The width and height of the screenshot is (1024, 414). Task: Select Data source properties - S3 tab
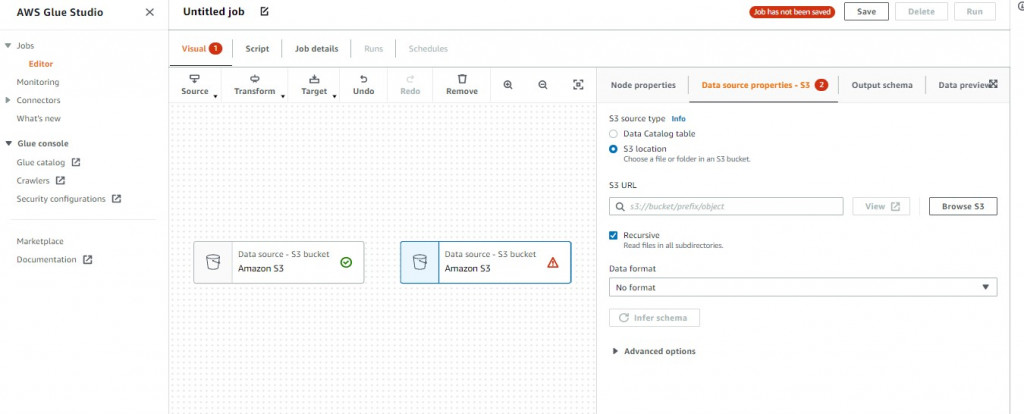tap(764, 85)
